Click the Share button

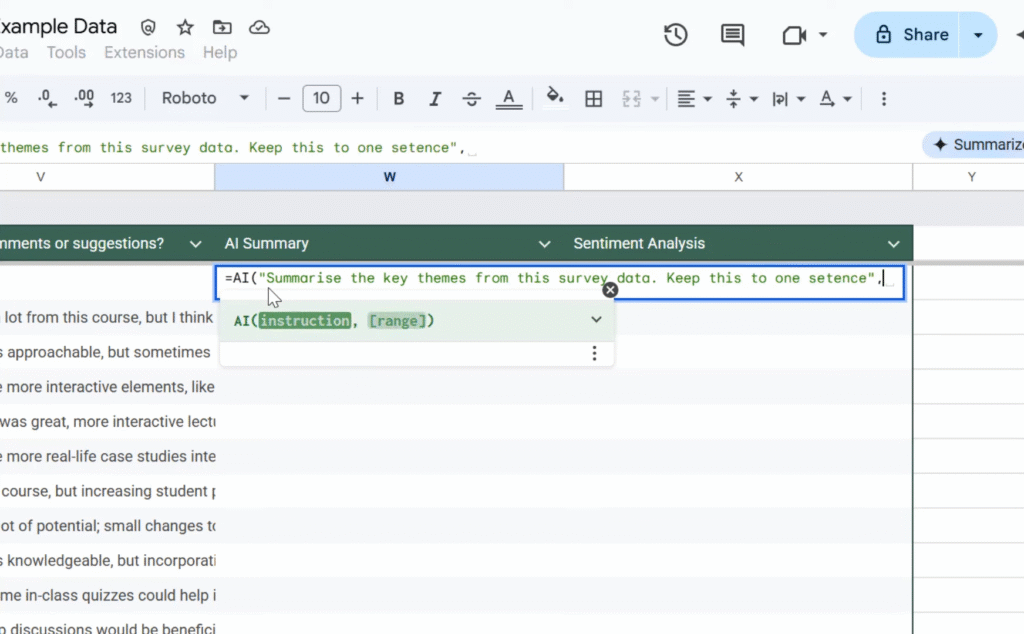[x=912, y=35]
